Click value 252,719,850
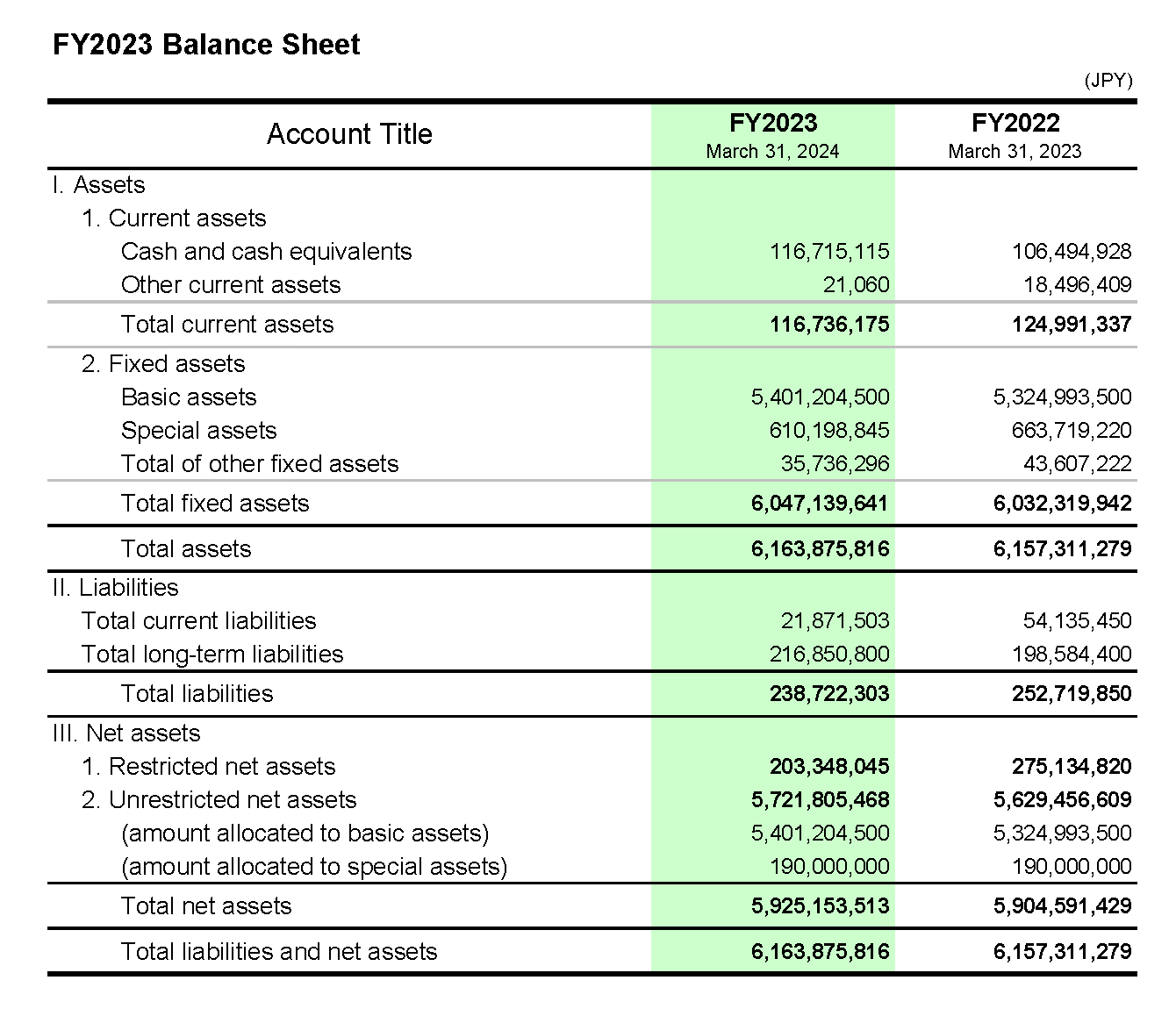Image resolution: width=1176 pixels, height=1016 pixels. click(x=1072, y=694)
